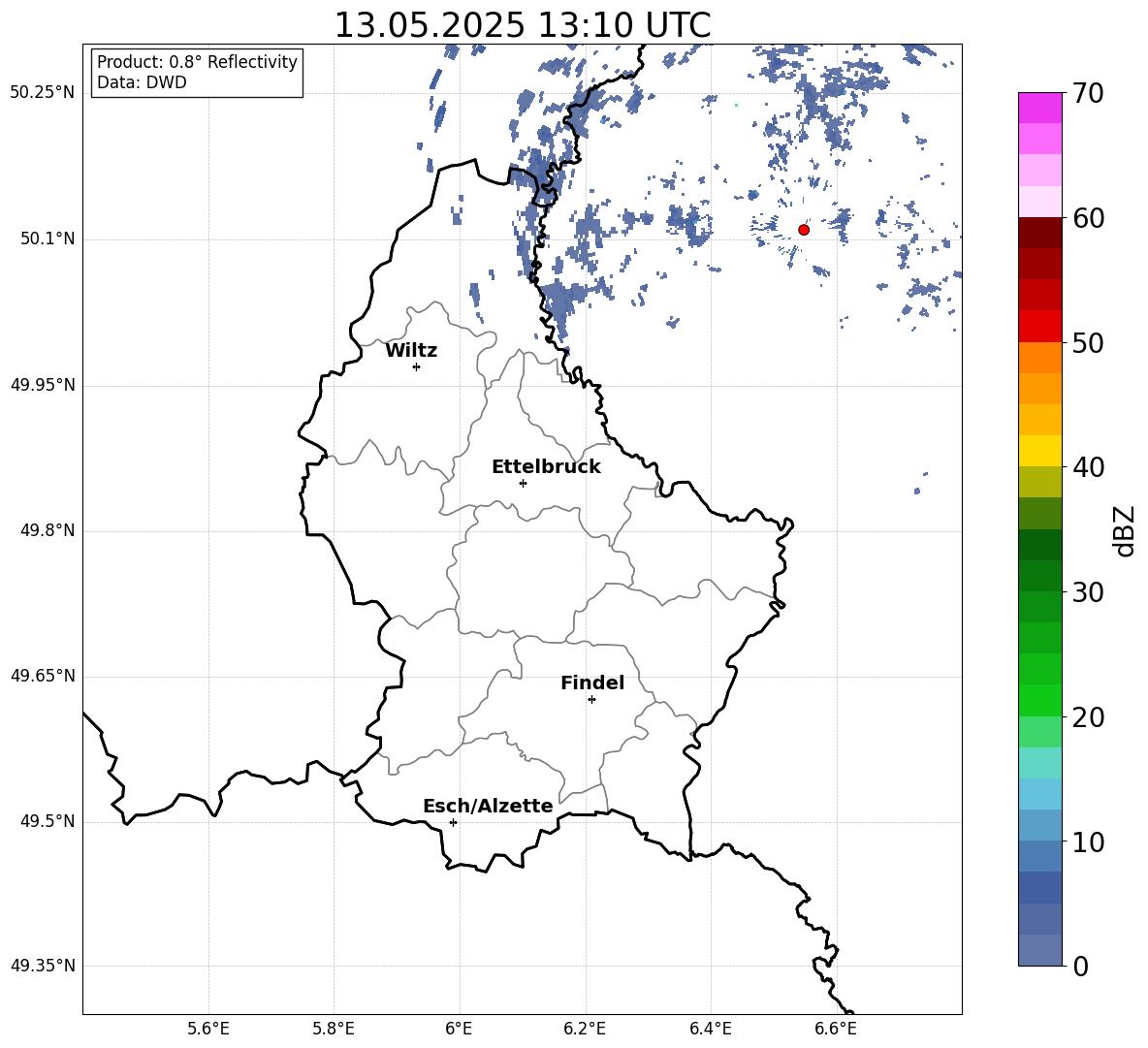Pick the yellow 40-42 dBZ colorbar segment
The height and width of the screenshot is (1048, 1148).
click(1039, 451)
